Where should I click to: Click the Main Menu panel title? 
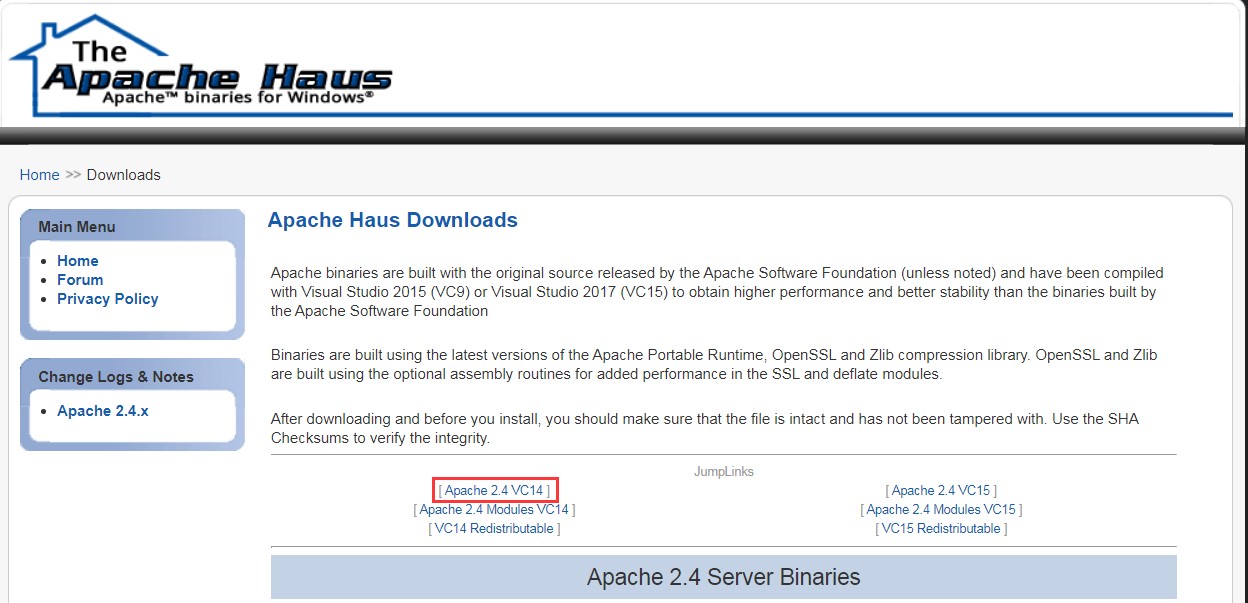pos(77,227)
